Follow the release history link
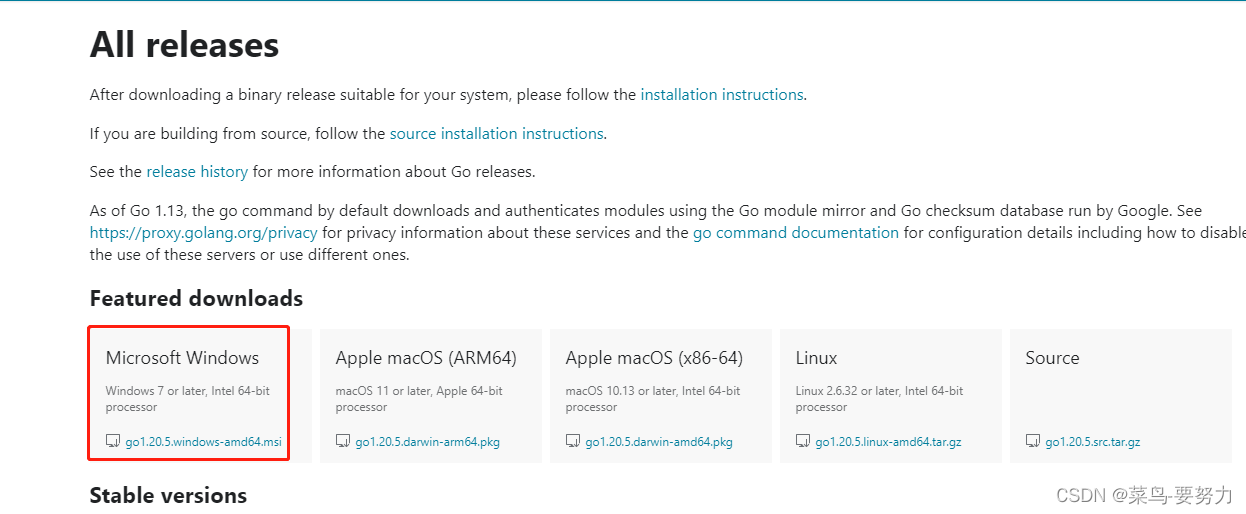The image size is (1246, 514). tap(197, 172)
